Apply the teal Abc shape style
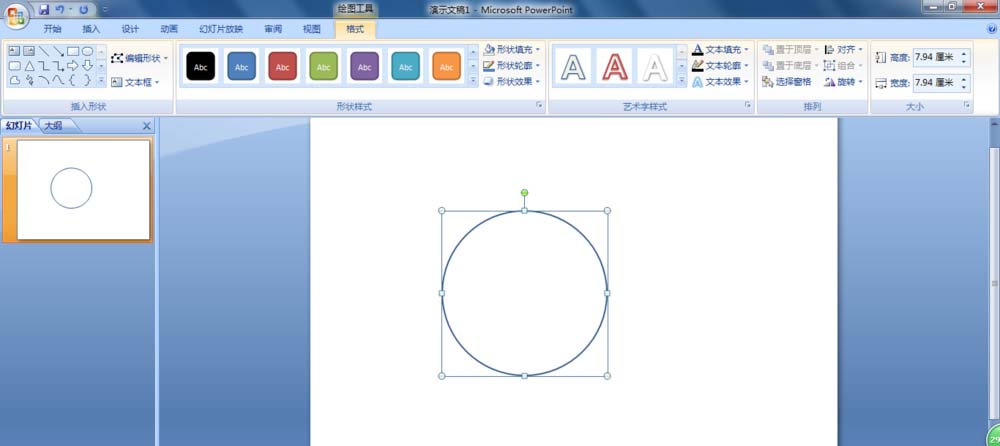1000x446 pixels. click(x=406, y=66)
